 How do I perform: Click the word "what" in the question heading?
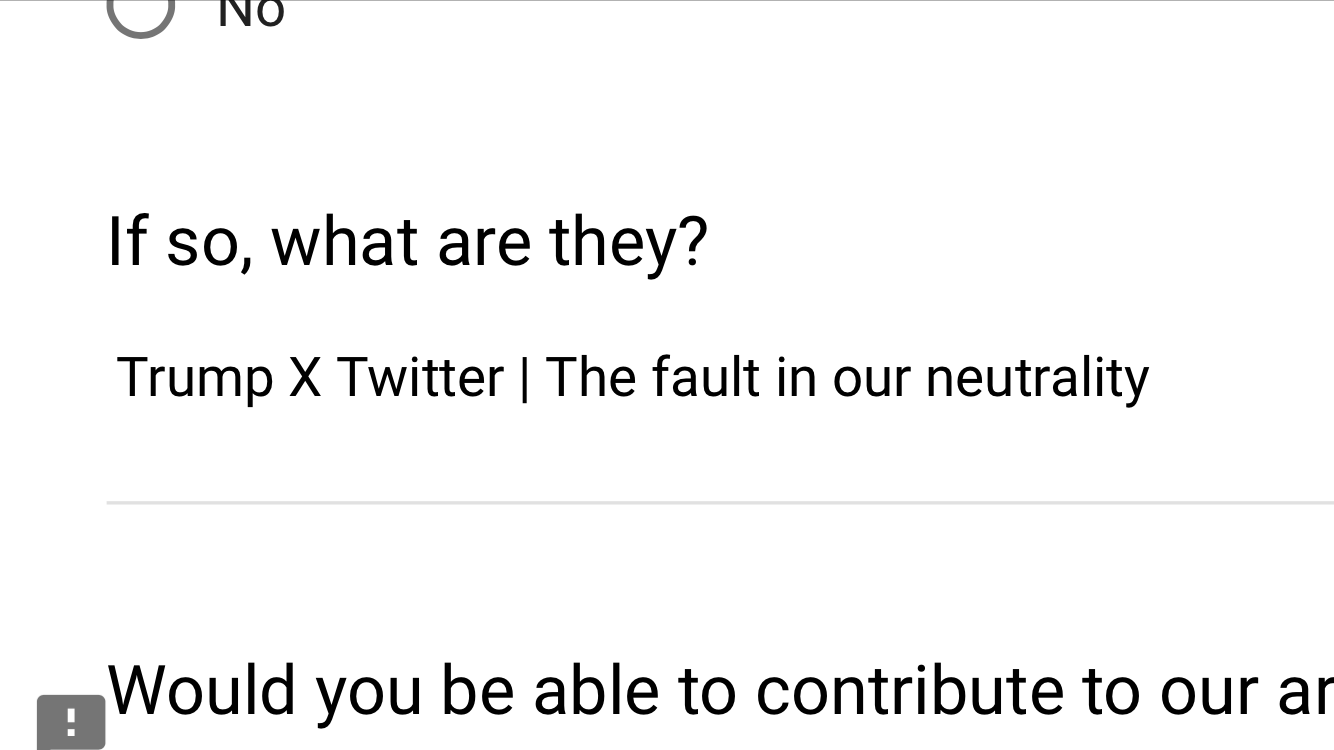pos(345,242)
